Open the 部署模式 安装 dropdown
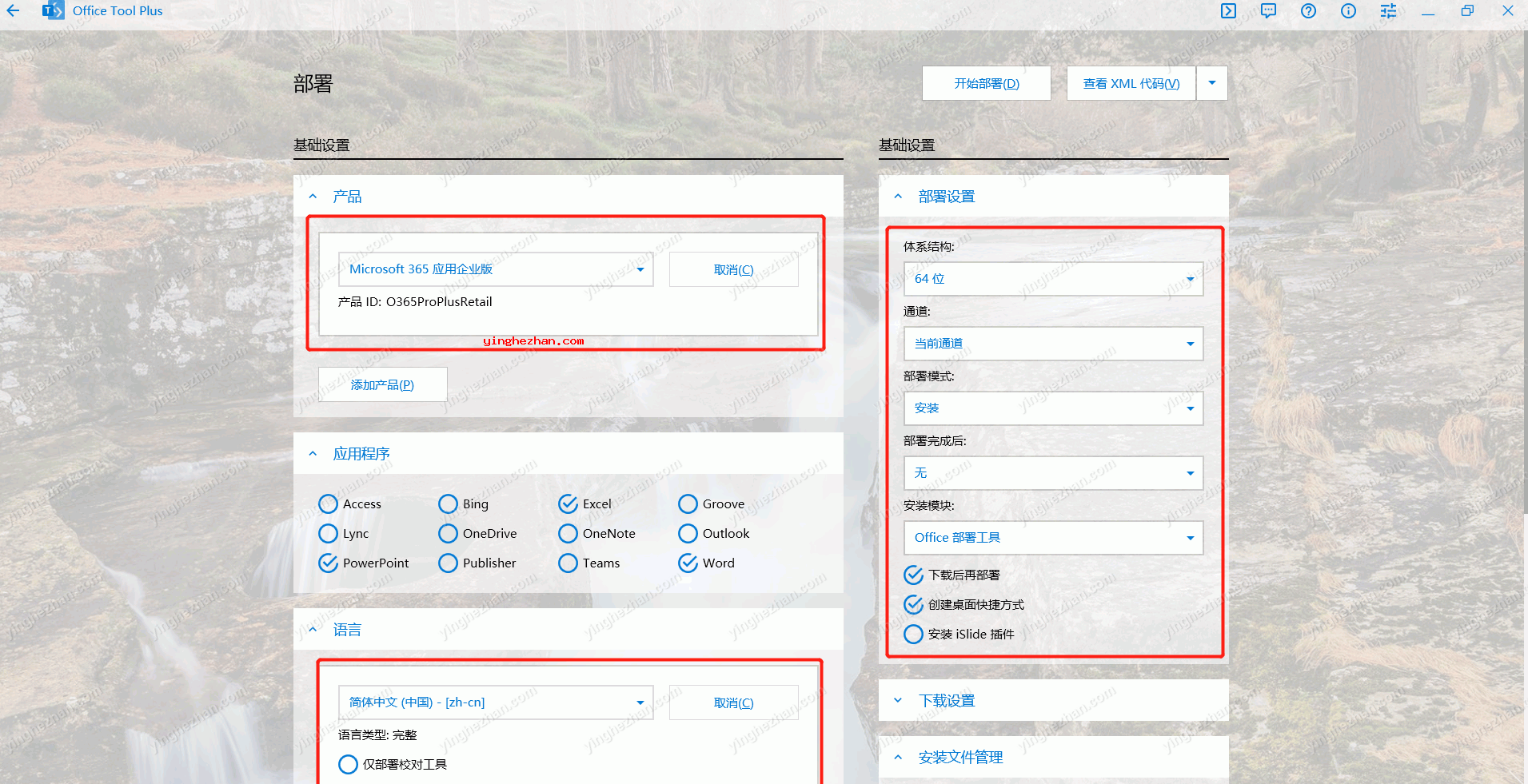The width and height of the screenshot is (1528, 784). tap(1053, 408)
